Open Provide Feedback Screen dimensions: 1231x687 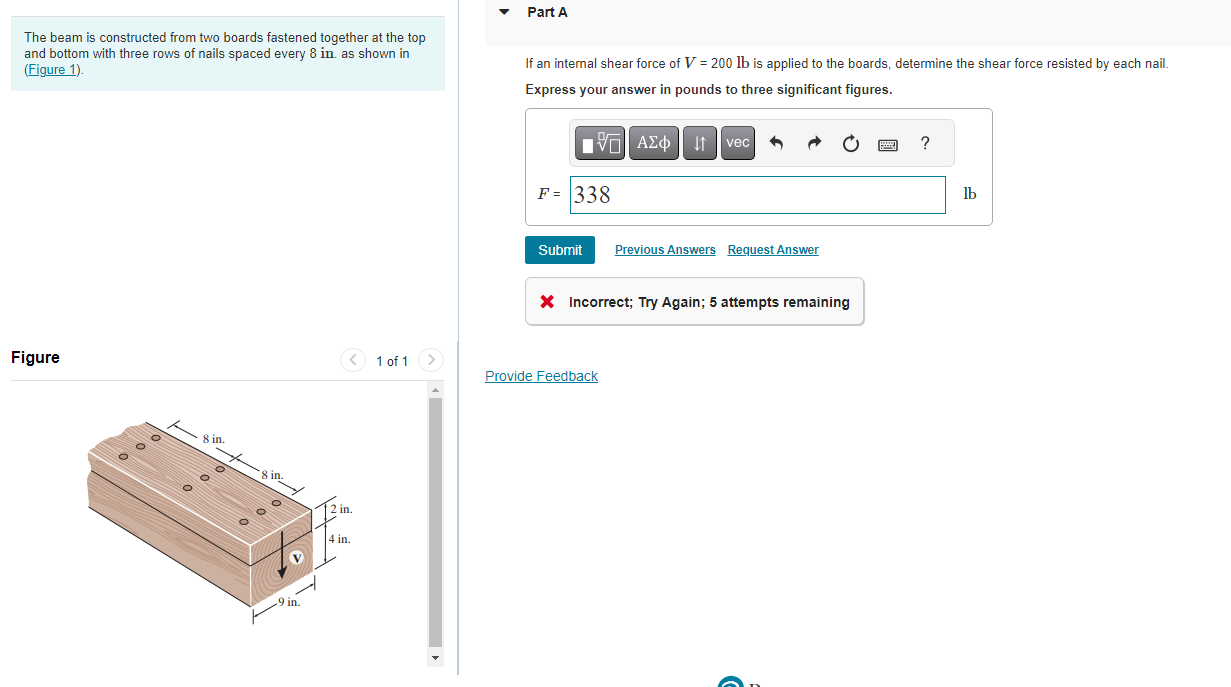pyautogui.click(x=541, y=375)
